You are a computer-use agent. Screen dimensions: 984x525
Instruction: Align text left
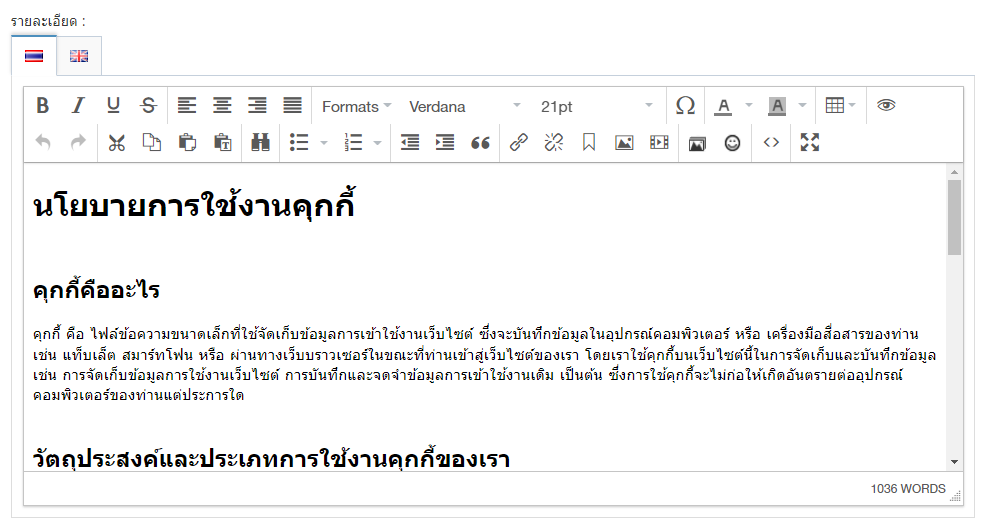pos(186,105)
